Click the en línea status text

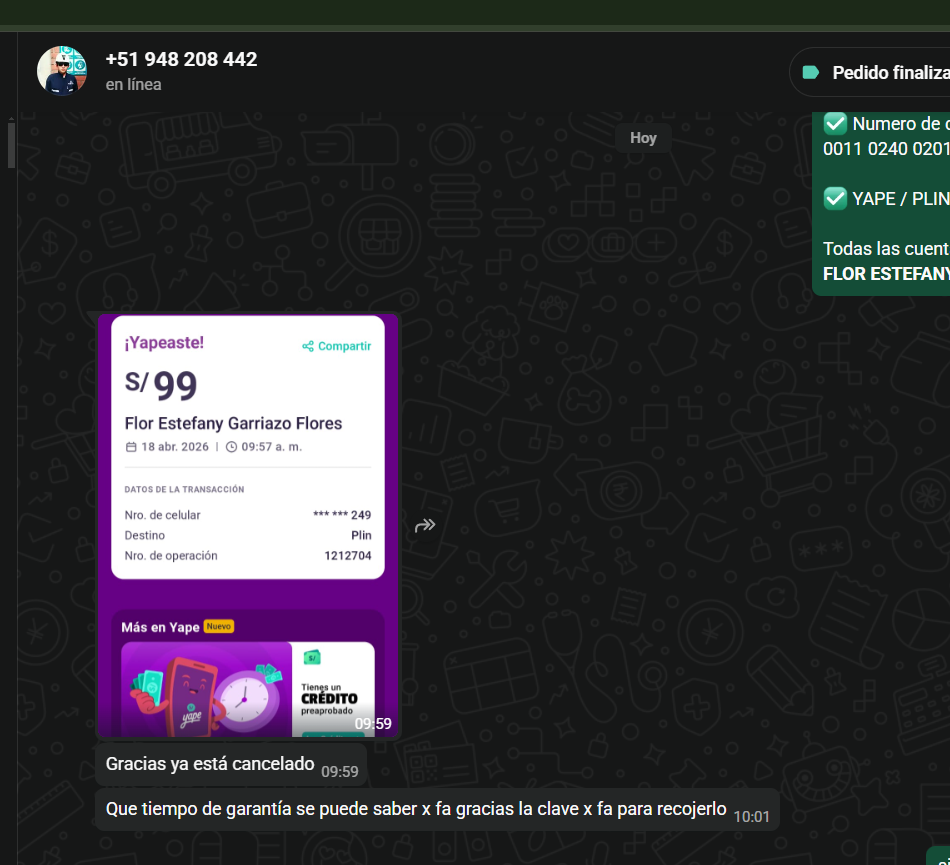click(x=134, y=85)
